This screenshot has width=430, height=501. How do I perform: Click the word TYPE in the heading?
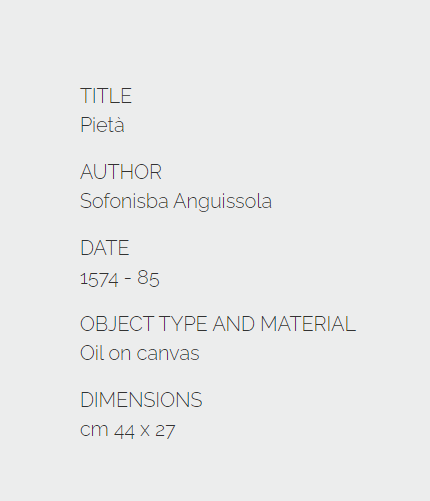[x=183, y=324]
